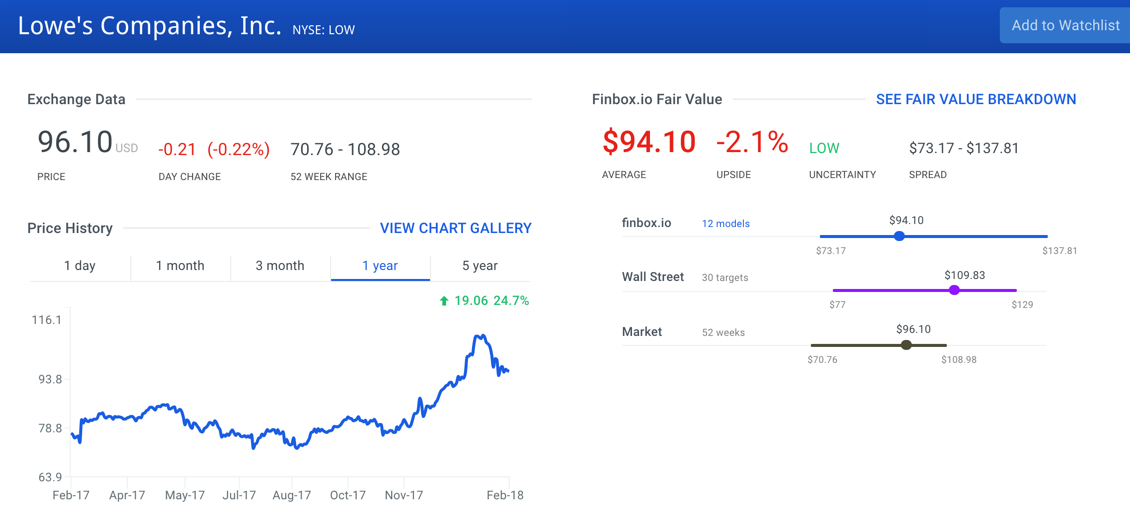This screenshot has width=1130, height=527.
Task: Open the View Chart Gallery link
Action: coord(455,228)
